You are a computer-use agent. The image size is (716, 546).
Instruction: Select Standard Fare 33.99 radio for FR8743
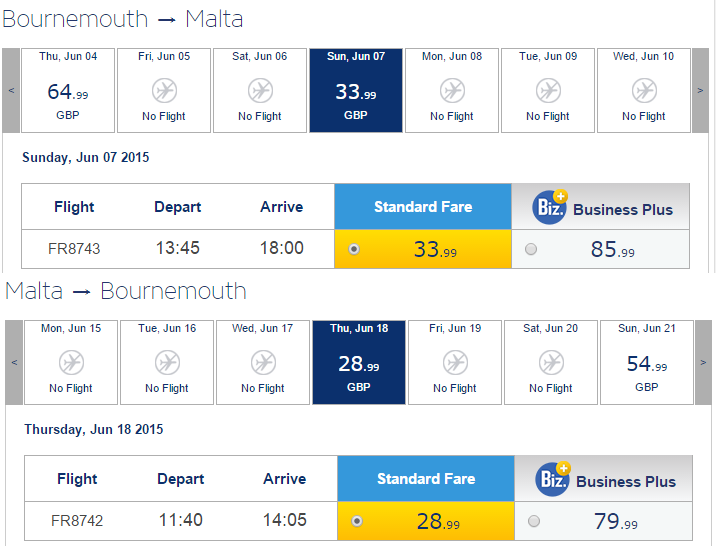(354, 249)
